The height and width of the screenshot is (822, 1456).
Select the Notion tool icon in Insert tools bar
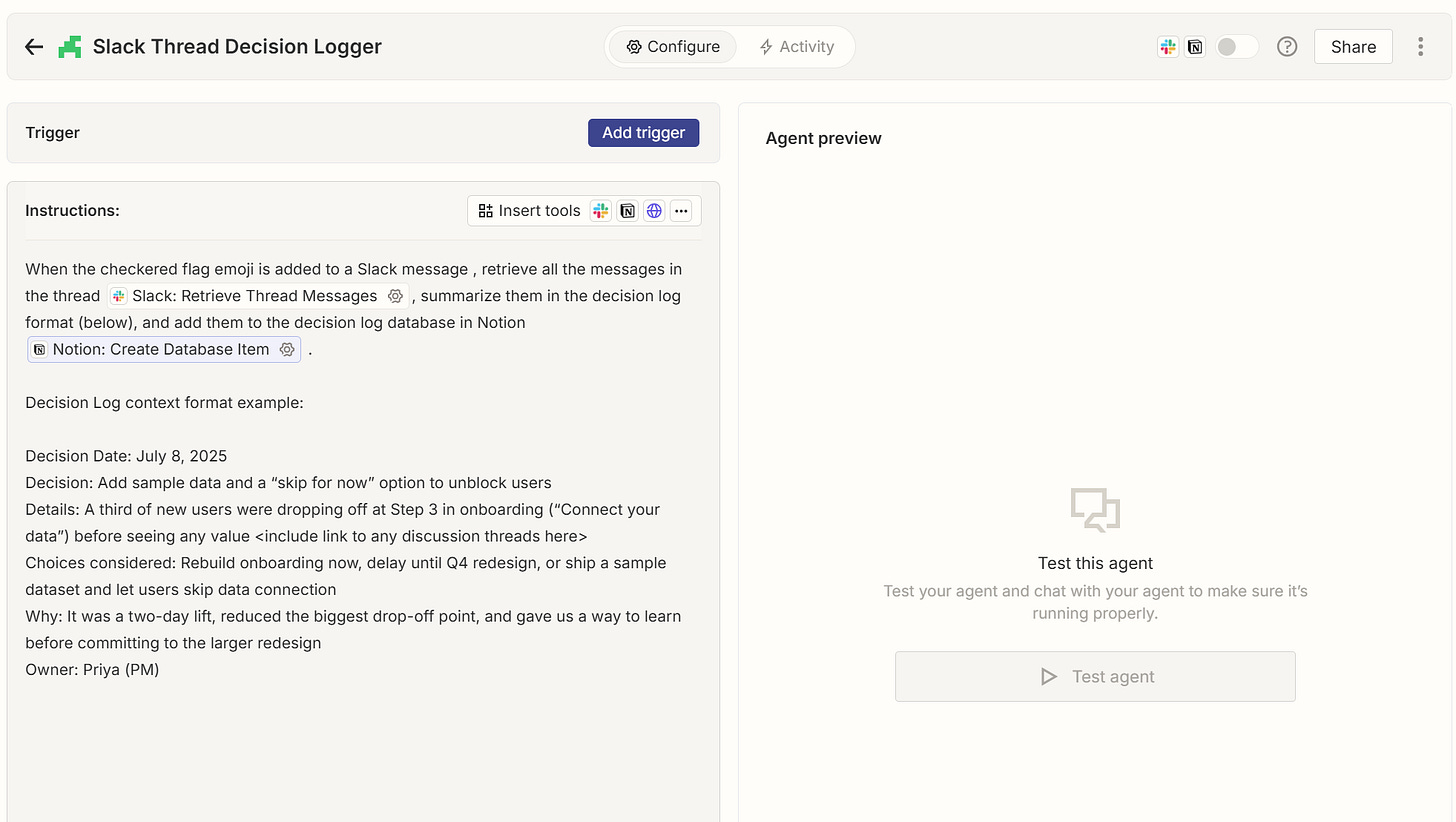click(x=627, y=211)
